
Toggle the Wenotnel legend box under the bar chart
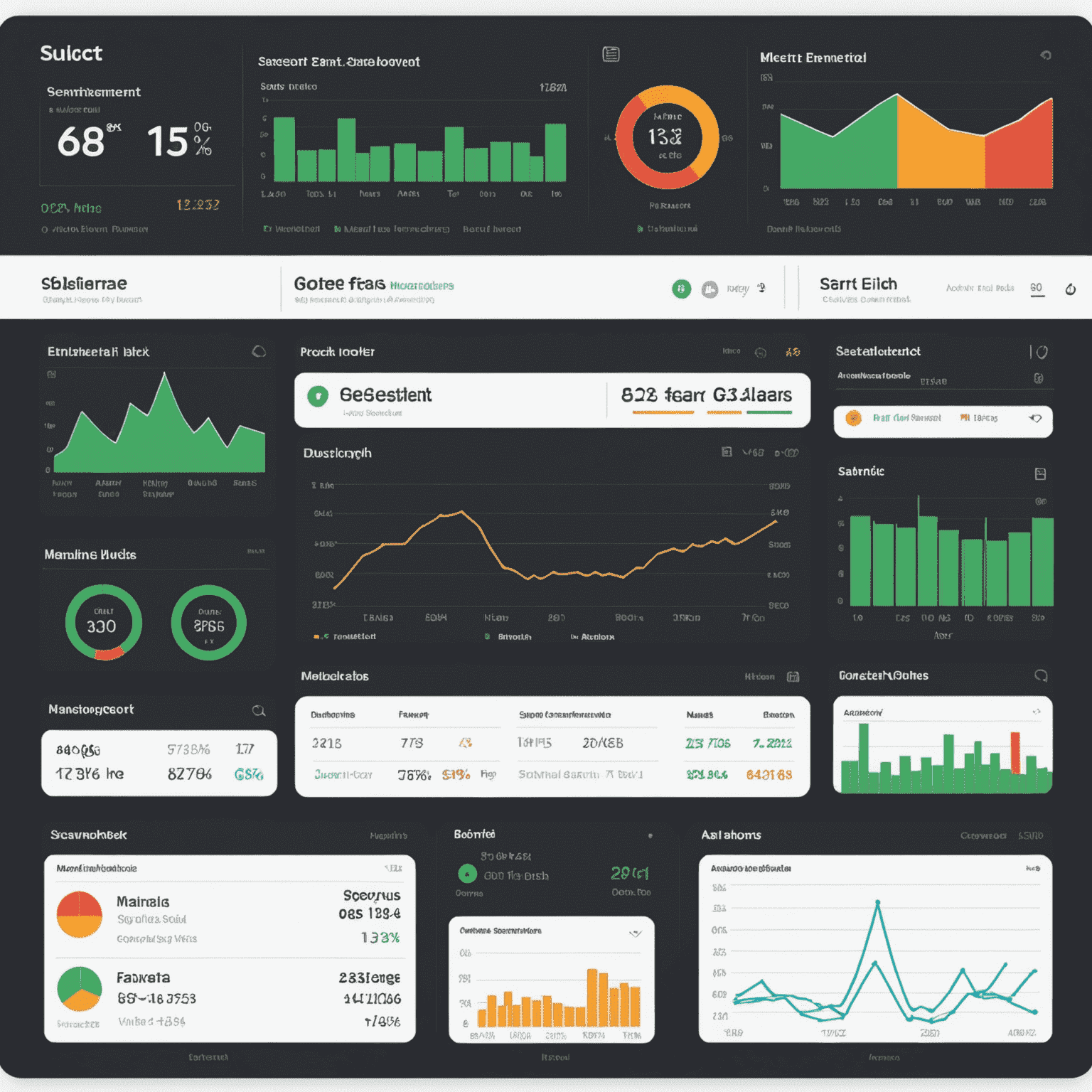click(x=267, y=229)
